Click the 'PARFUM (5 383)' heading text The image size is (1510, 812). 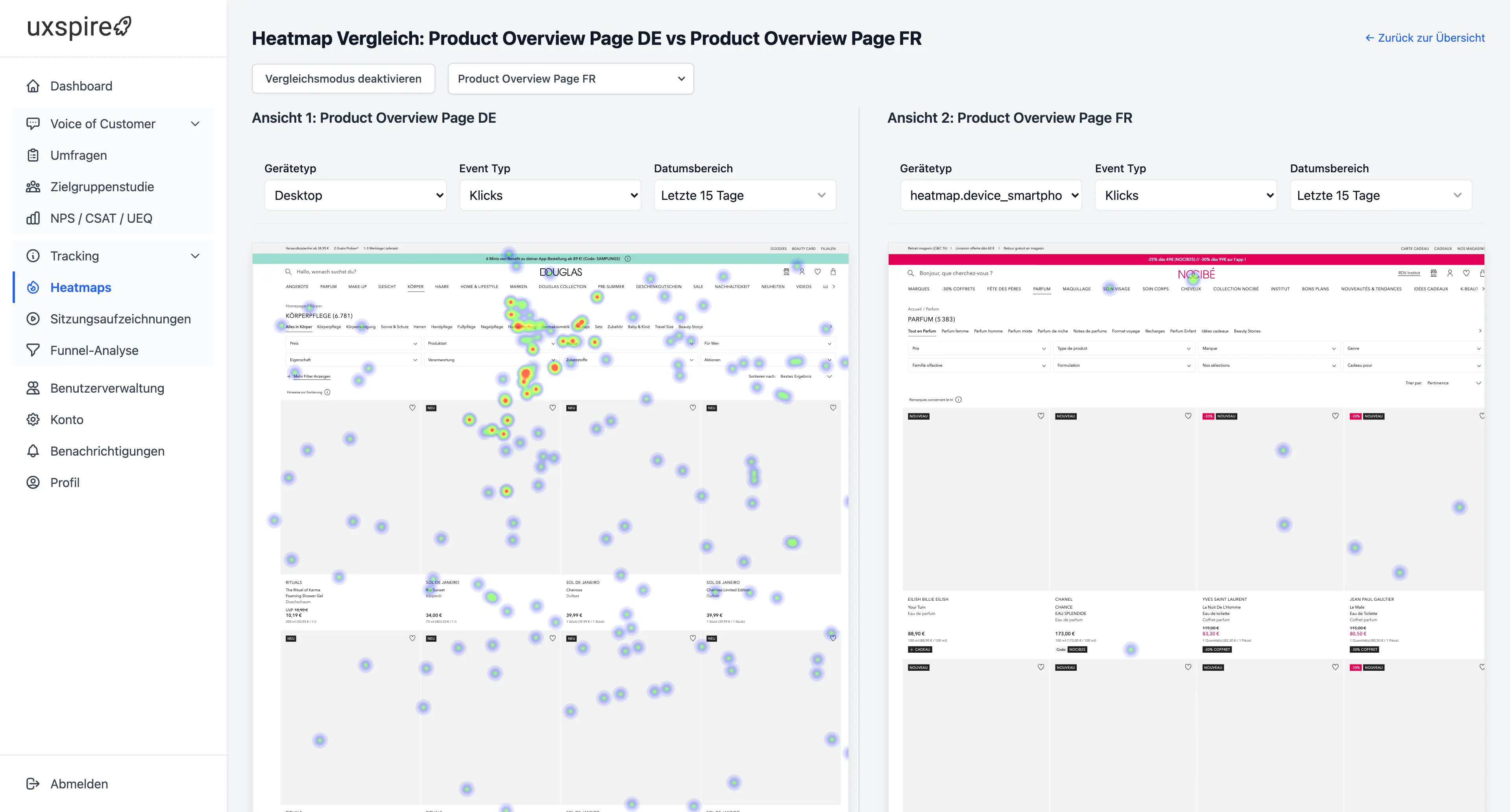(932, 319)
